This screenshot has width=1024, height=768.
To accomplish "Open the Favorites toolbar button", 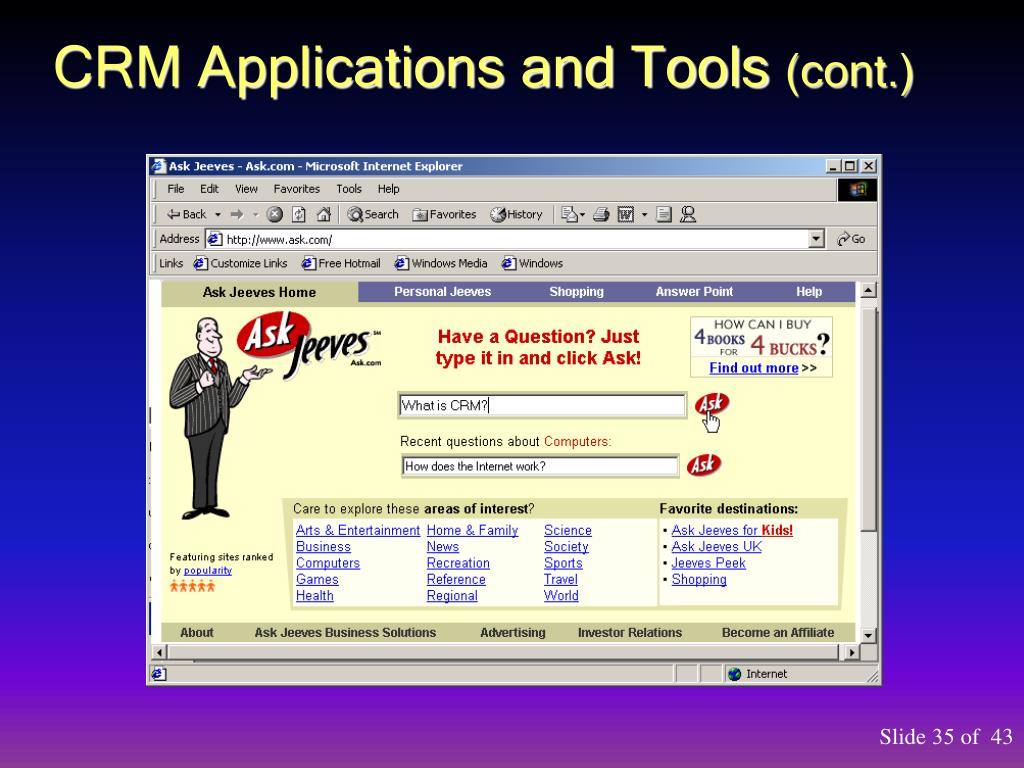I will [444, 214].
